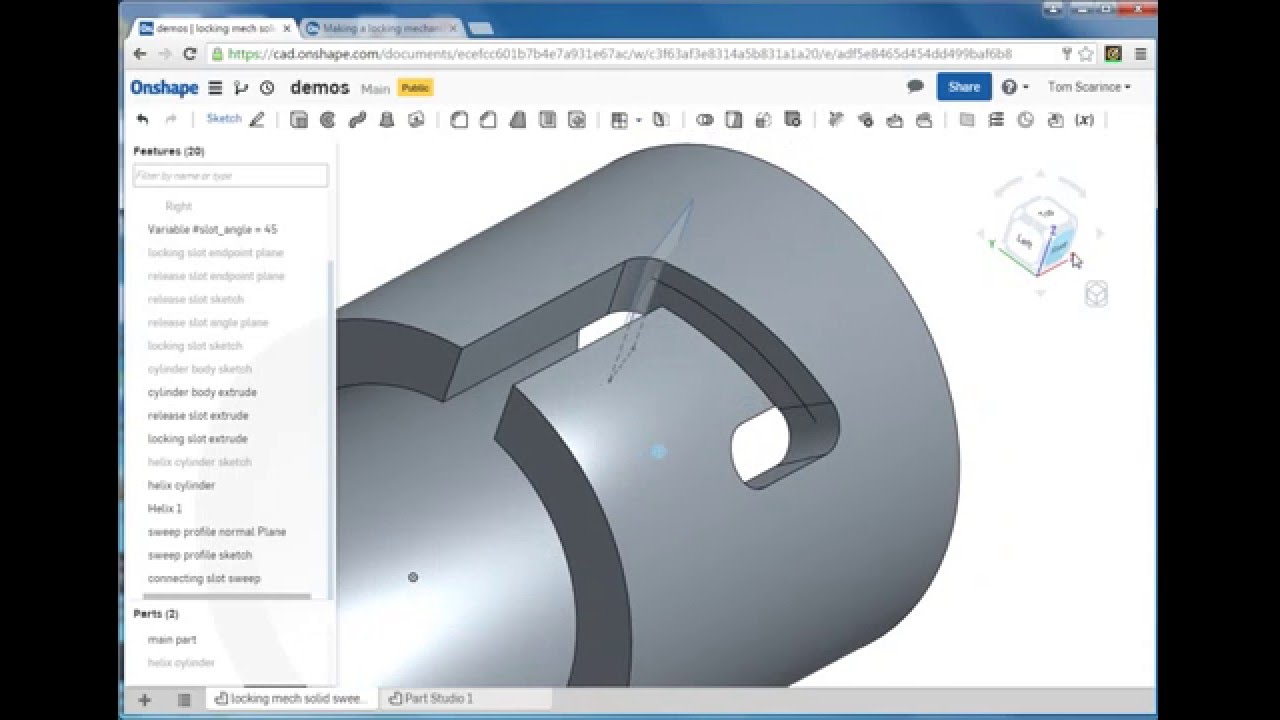The image size is (1280, 720).
Task: Open the Tom Scarince user menu
Action: 1089,87
